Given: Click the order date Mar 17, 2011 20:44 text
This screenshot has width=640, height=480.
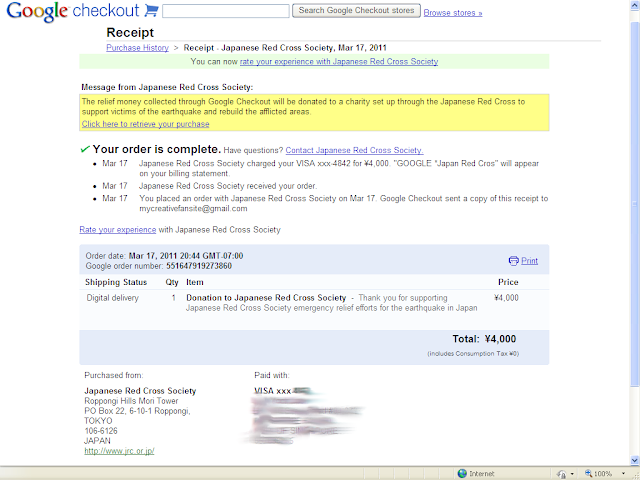Looking at the screenshot, I should pyautogui.click(x=186, y=256).
